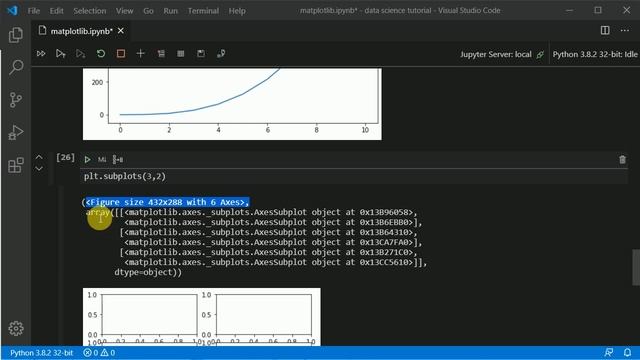The height and width of the screenshot is (360, 640).
Task: Open the variable explorer table icon
Action: tap(181, 53)
